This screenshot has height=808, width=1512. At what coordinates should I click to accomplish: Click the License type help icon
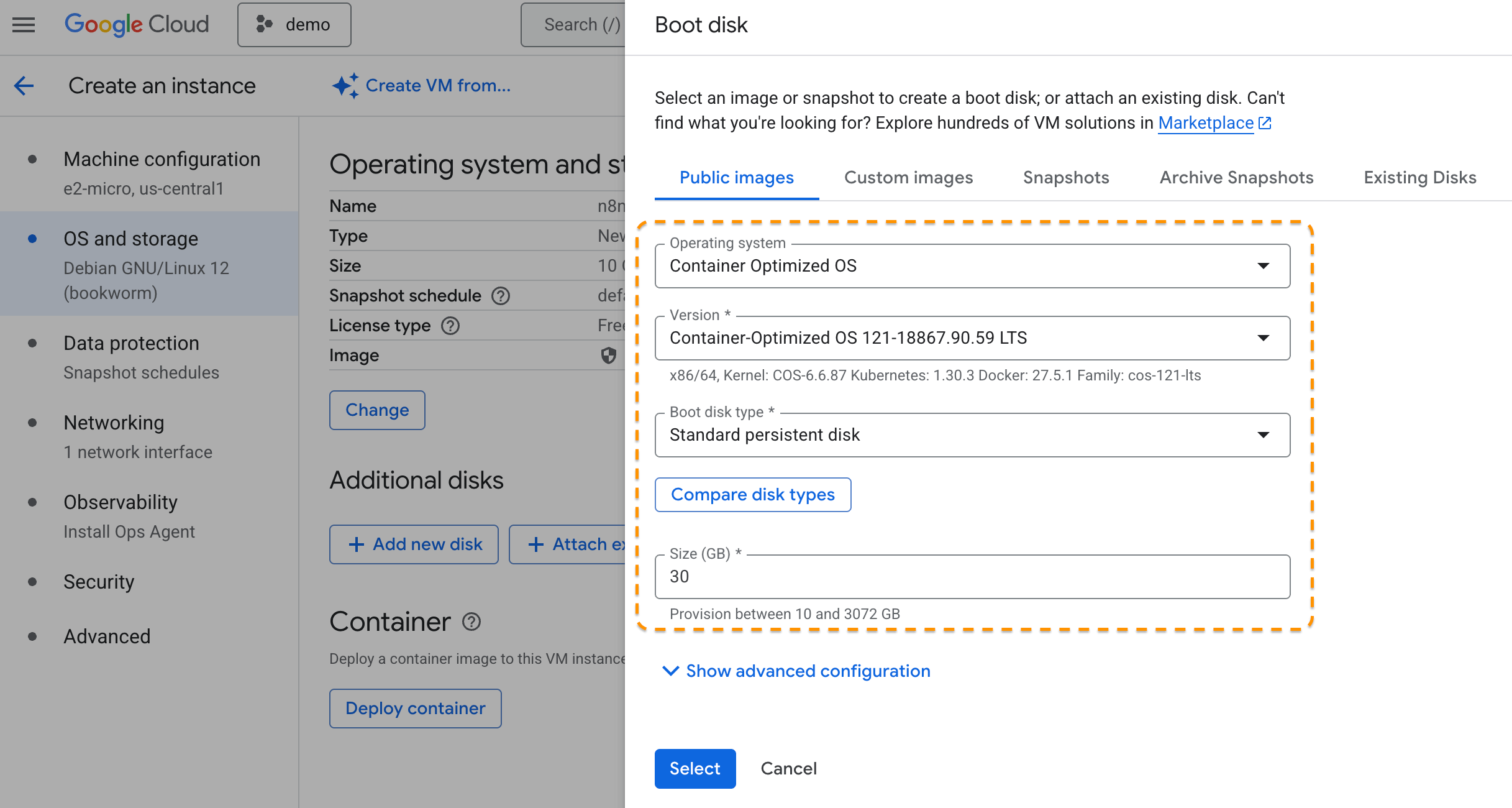pos(450,326)
